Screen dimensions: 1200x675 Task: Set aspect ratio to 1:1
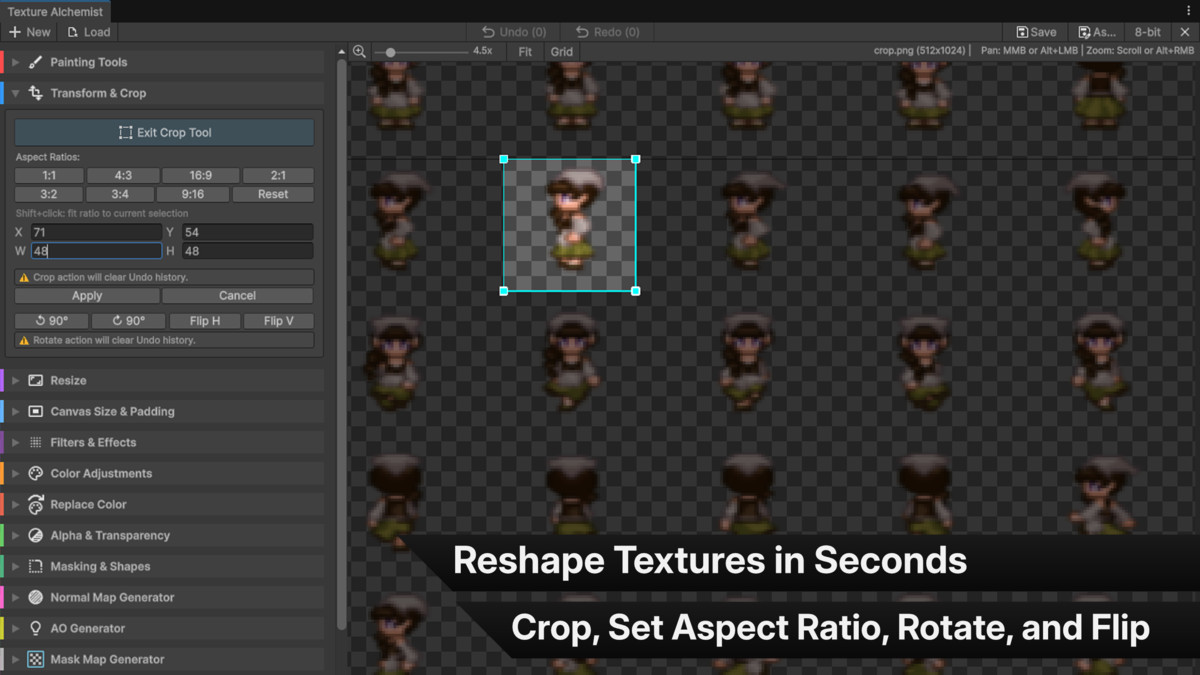click(x=49, y=175)
